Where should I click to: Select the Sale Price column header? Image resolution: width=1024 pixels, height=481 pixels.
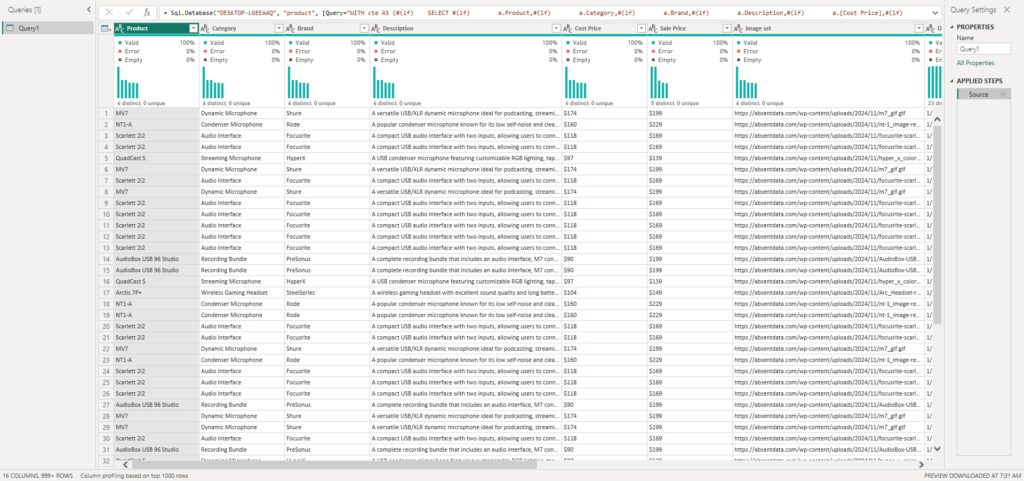point(690,29)
